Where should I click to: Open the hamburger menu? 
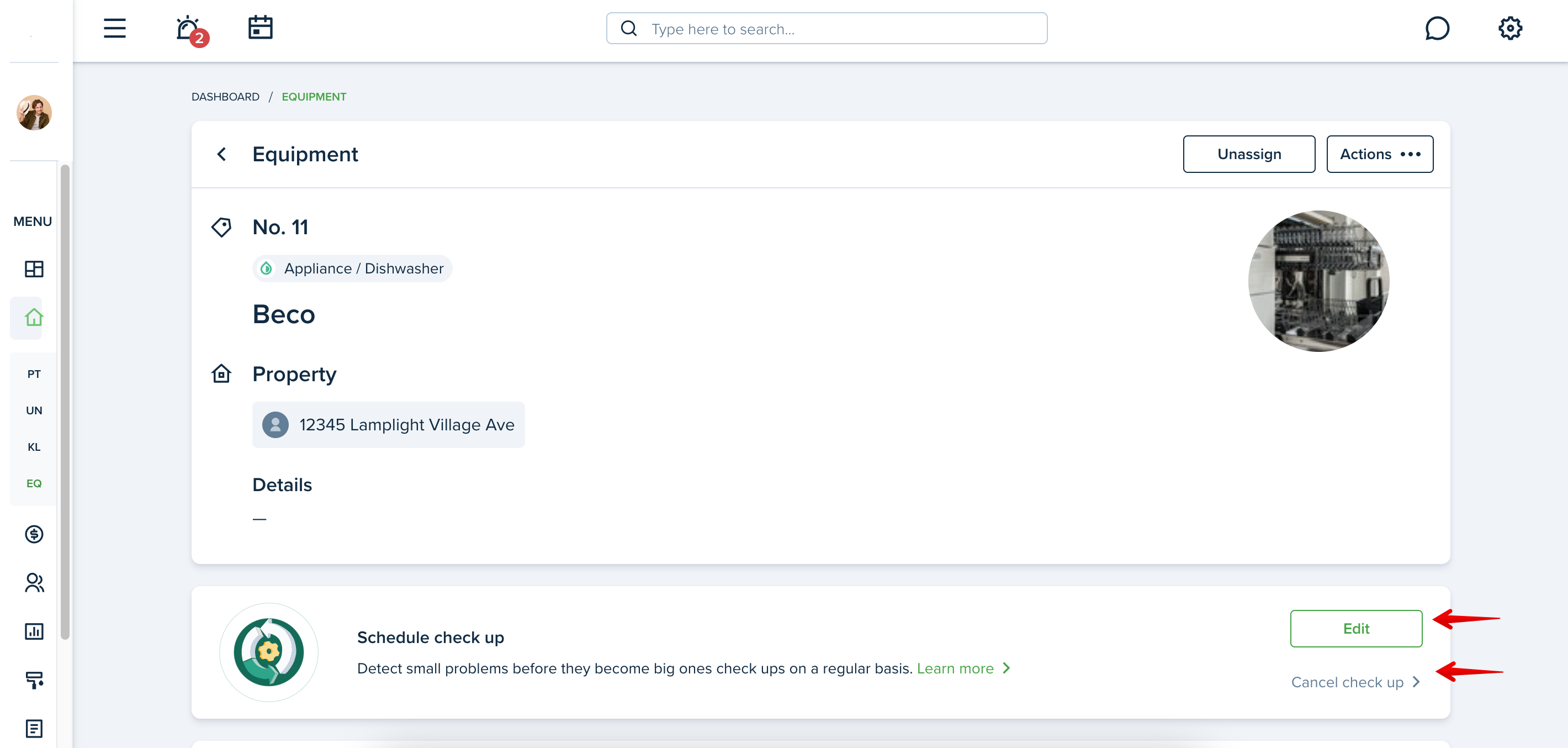click(x=114, y=29)
